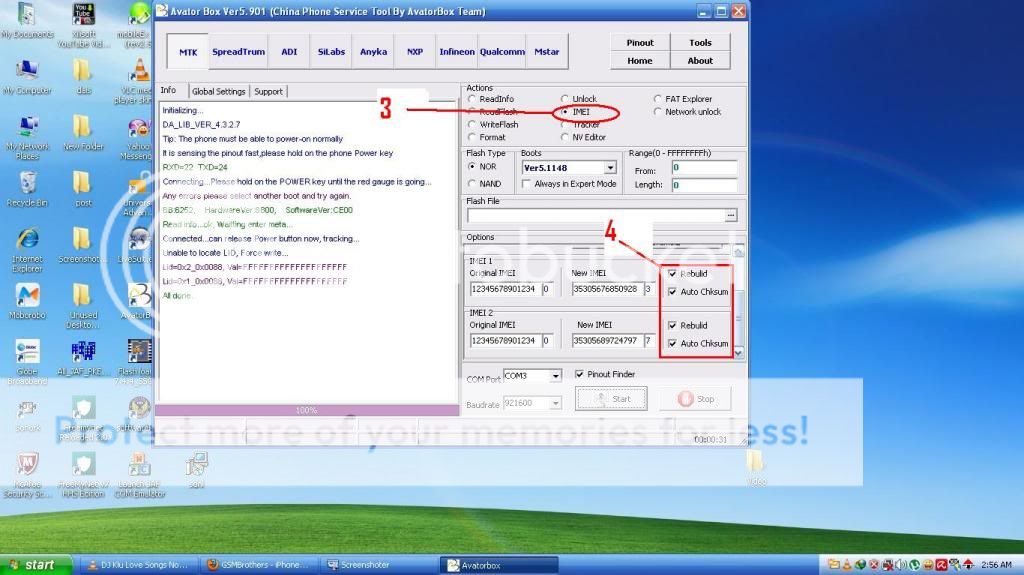1024x575 pixels.
Task: Open the Recycle Bin
Action: point(27,189)
